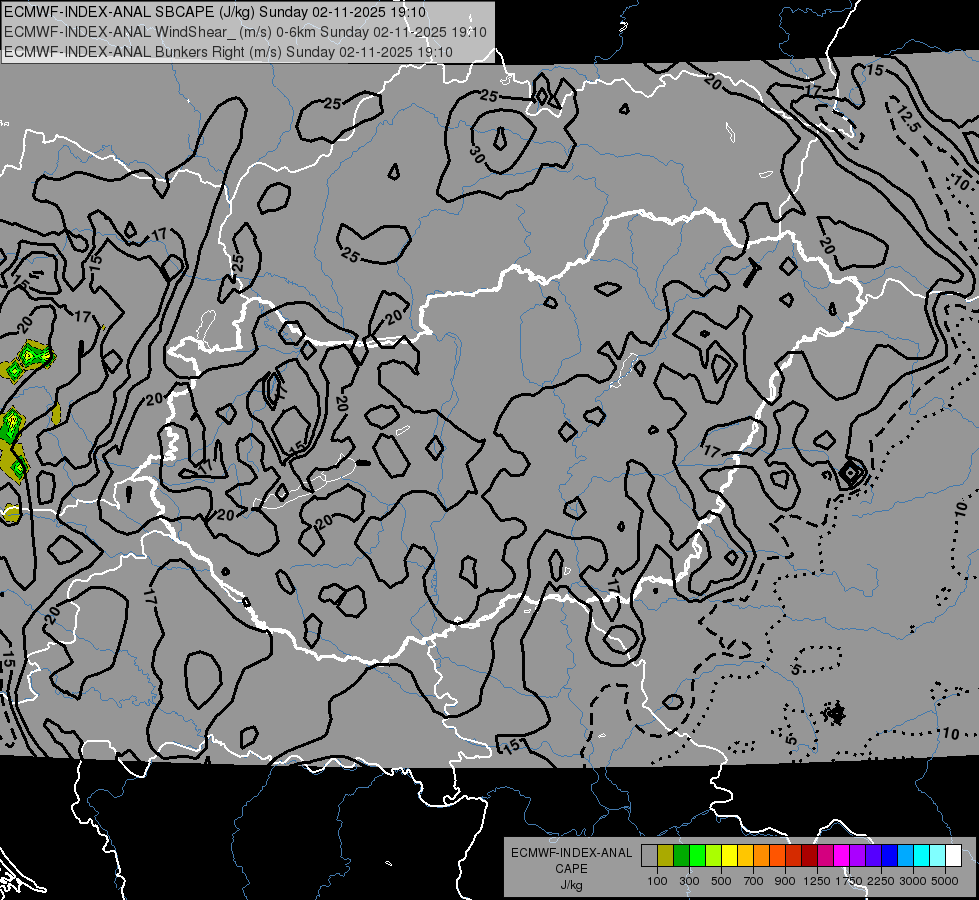Pick the pure yellow legend swatch
This screenshot has height=900, width=979.
pos(729,855)
